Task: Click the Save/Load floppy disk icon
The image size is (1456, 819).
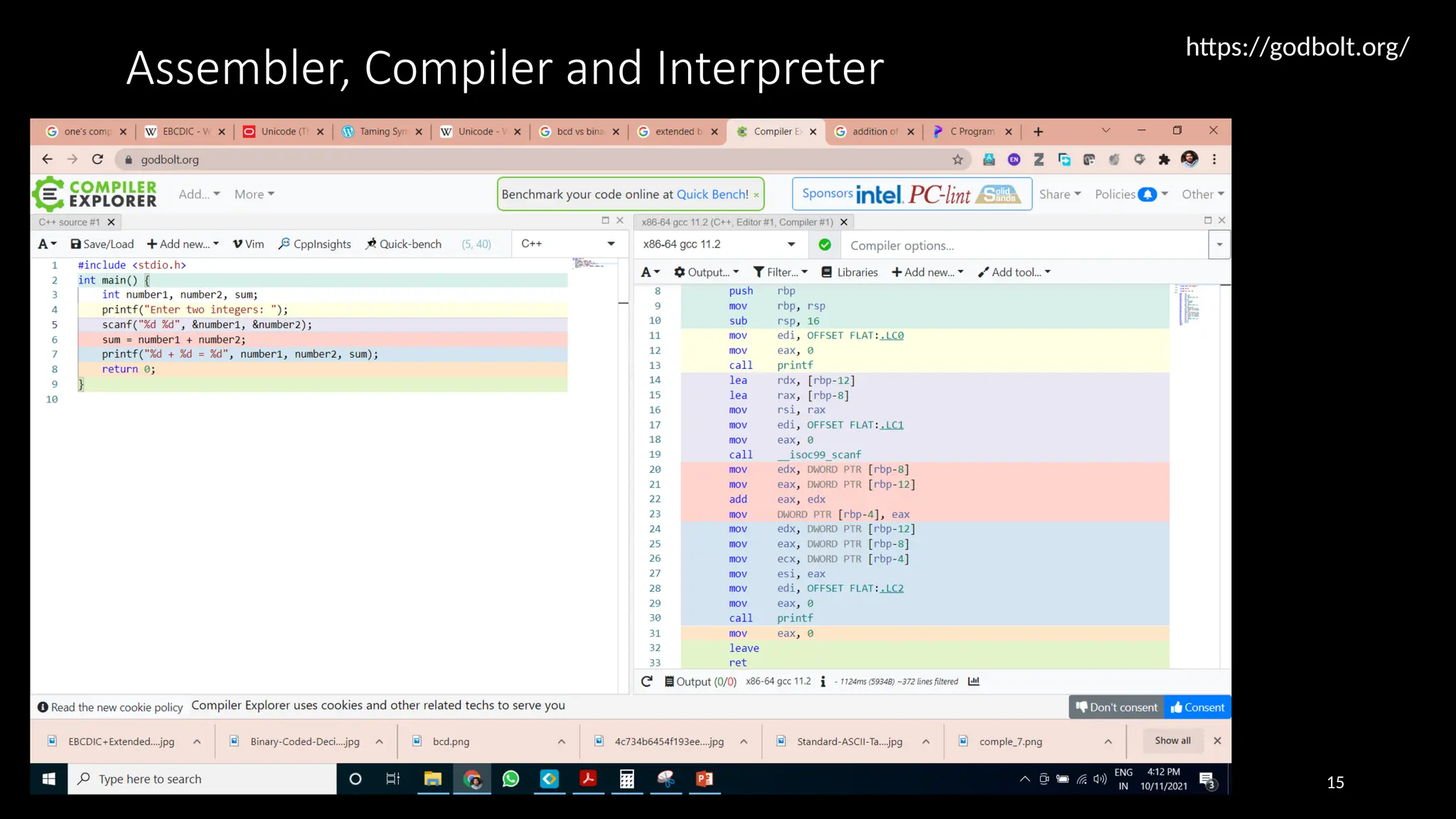Action: pyautogui.click(x=75, y=244)
